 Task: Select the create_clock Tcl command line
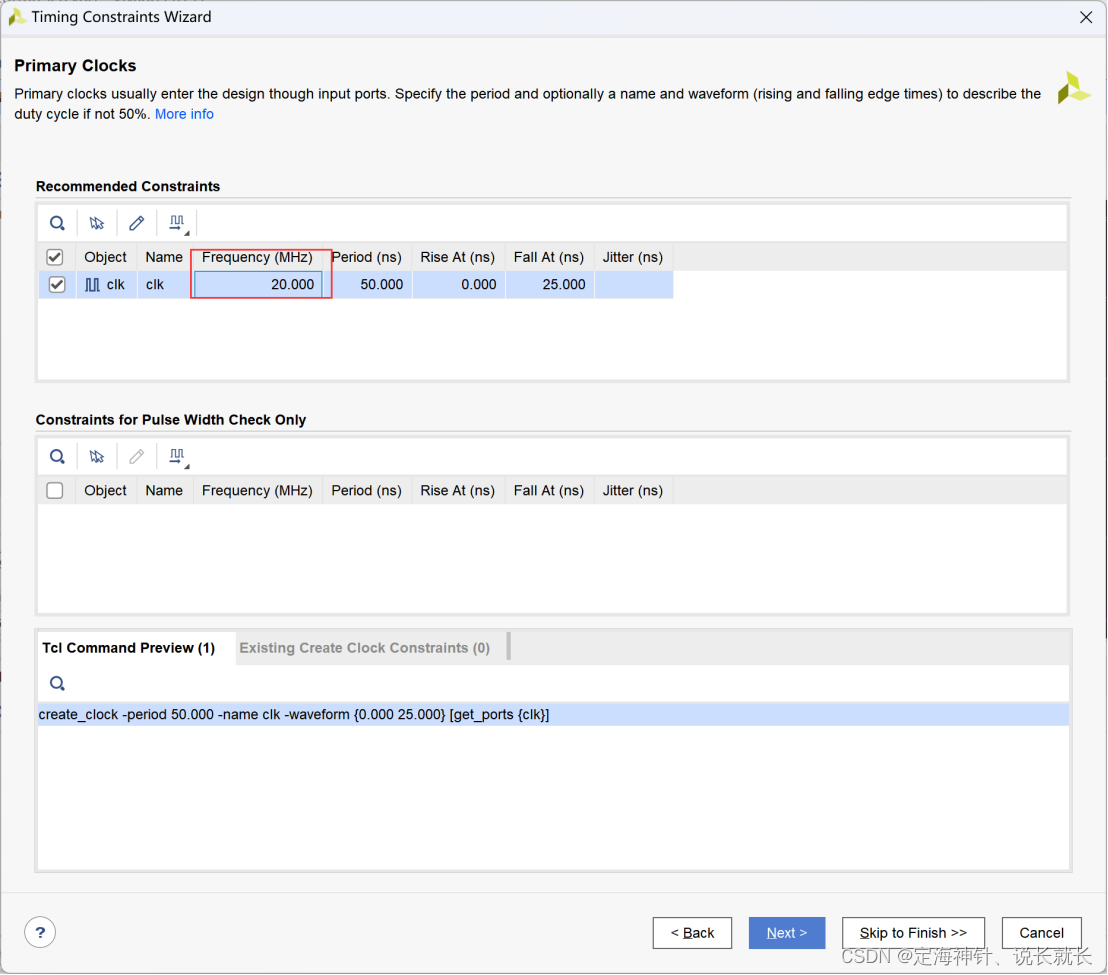553,714
